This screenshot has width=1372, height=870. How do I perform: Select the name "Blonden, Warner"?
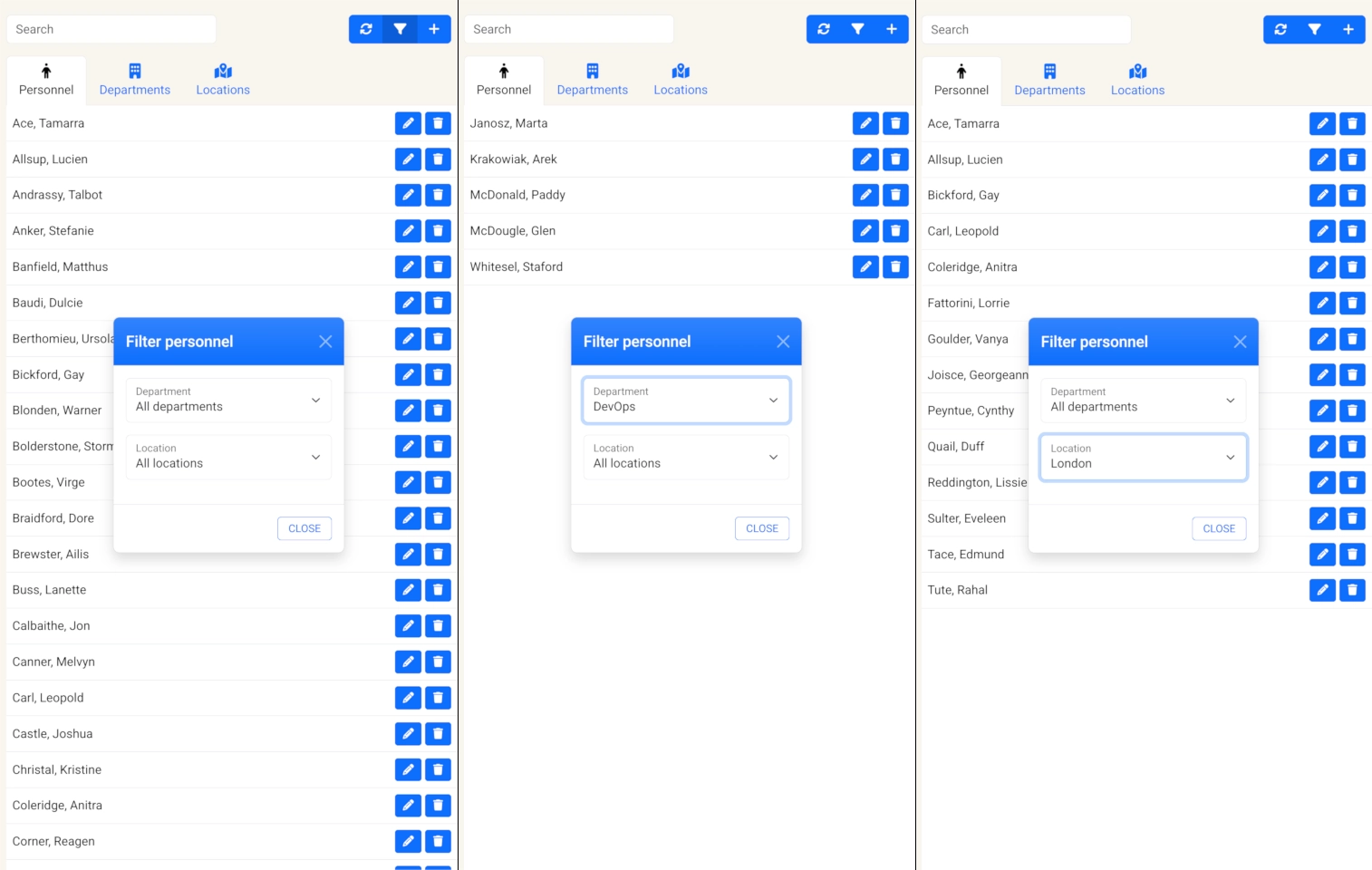(x=57, y=411)
